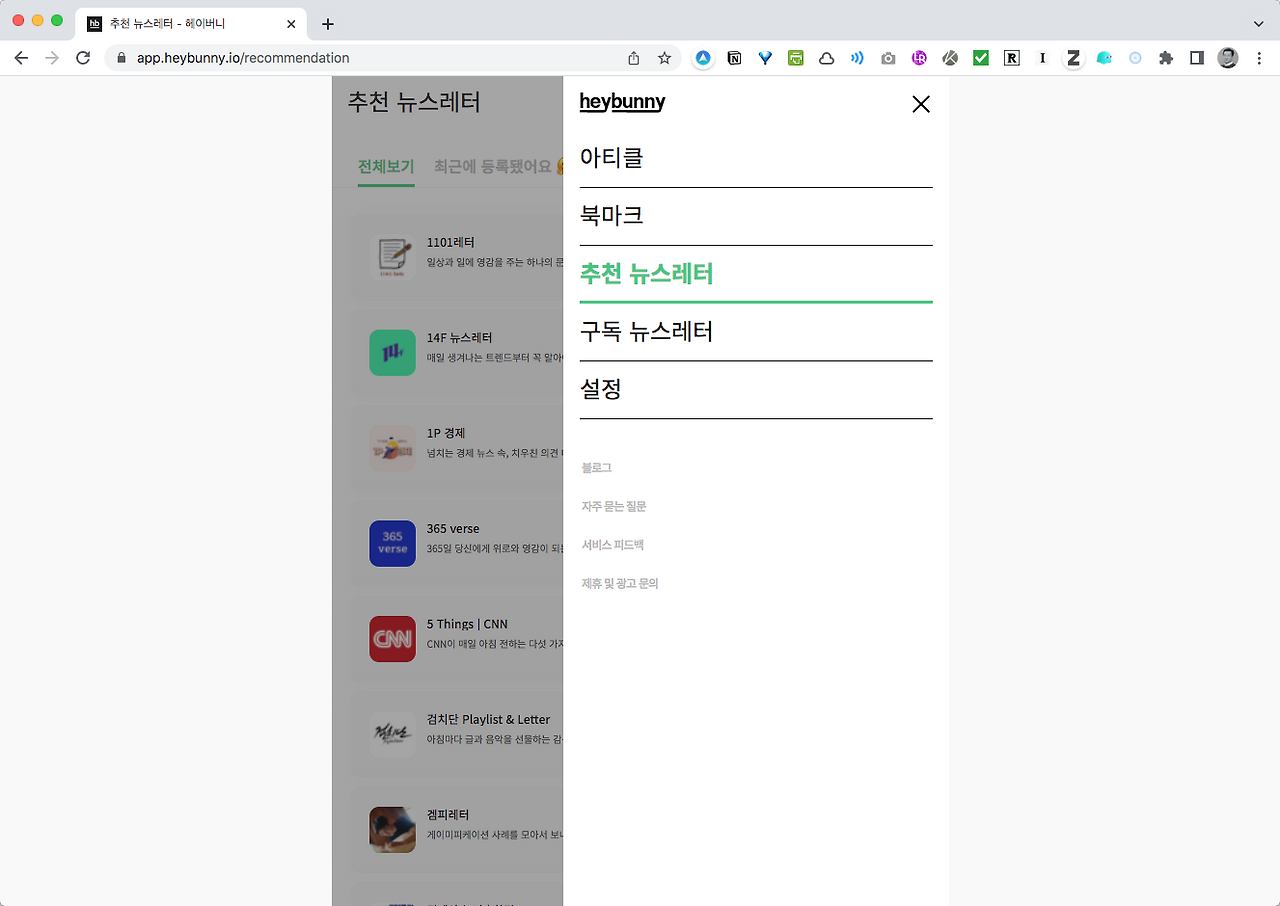Open the 설정 menu item
The width and height of the screenshot is (1280, 906).
point(756,390)
